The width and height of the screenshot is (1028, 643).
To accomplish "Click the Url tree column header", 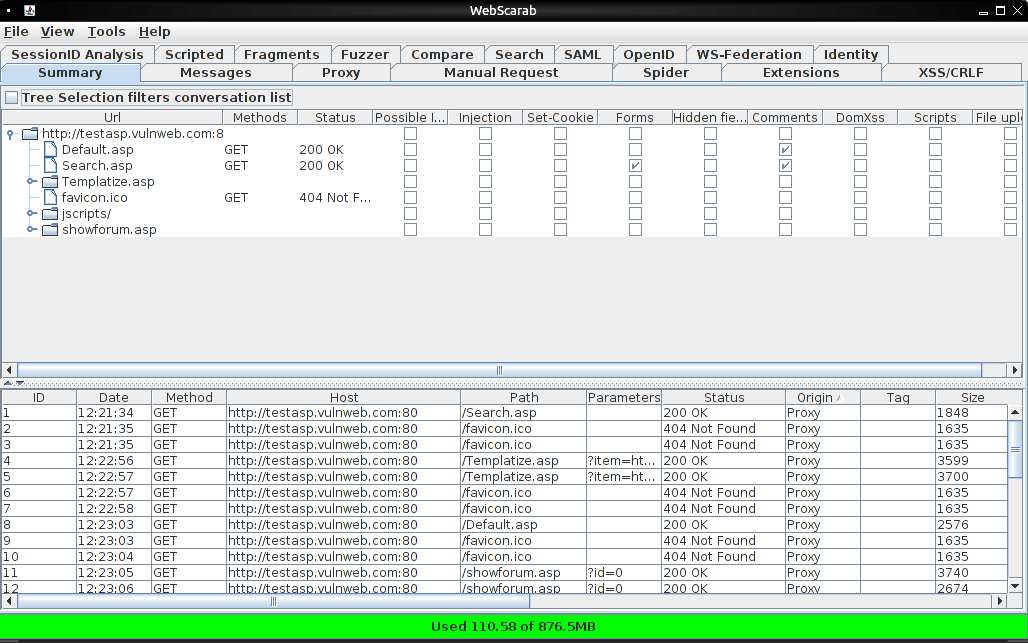I will click(112, 117).
